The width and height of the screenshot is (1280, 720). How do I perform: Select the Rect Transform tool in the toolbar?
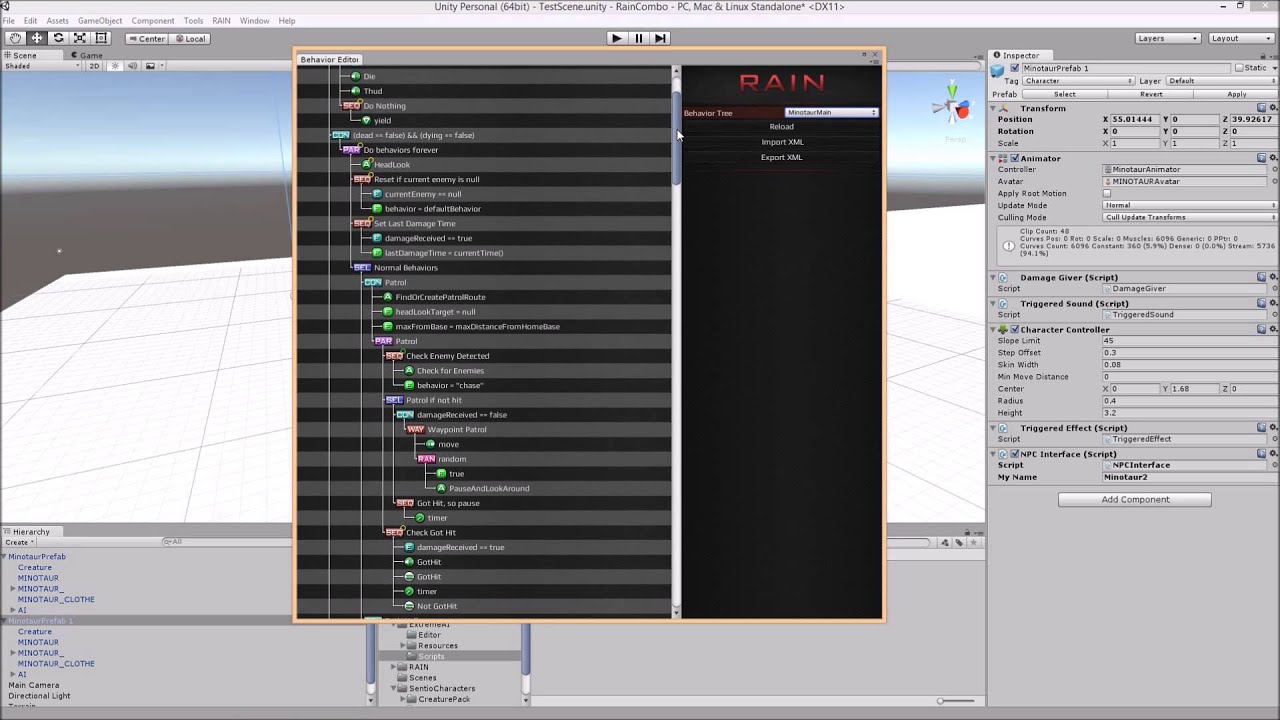tap(100, 38)
